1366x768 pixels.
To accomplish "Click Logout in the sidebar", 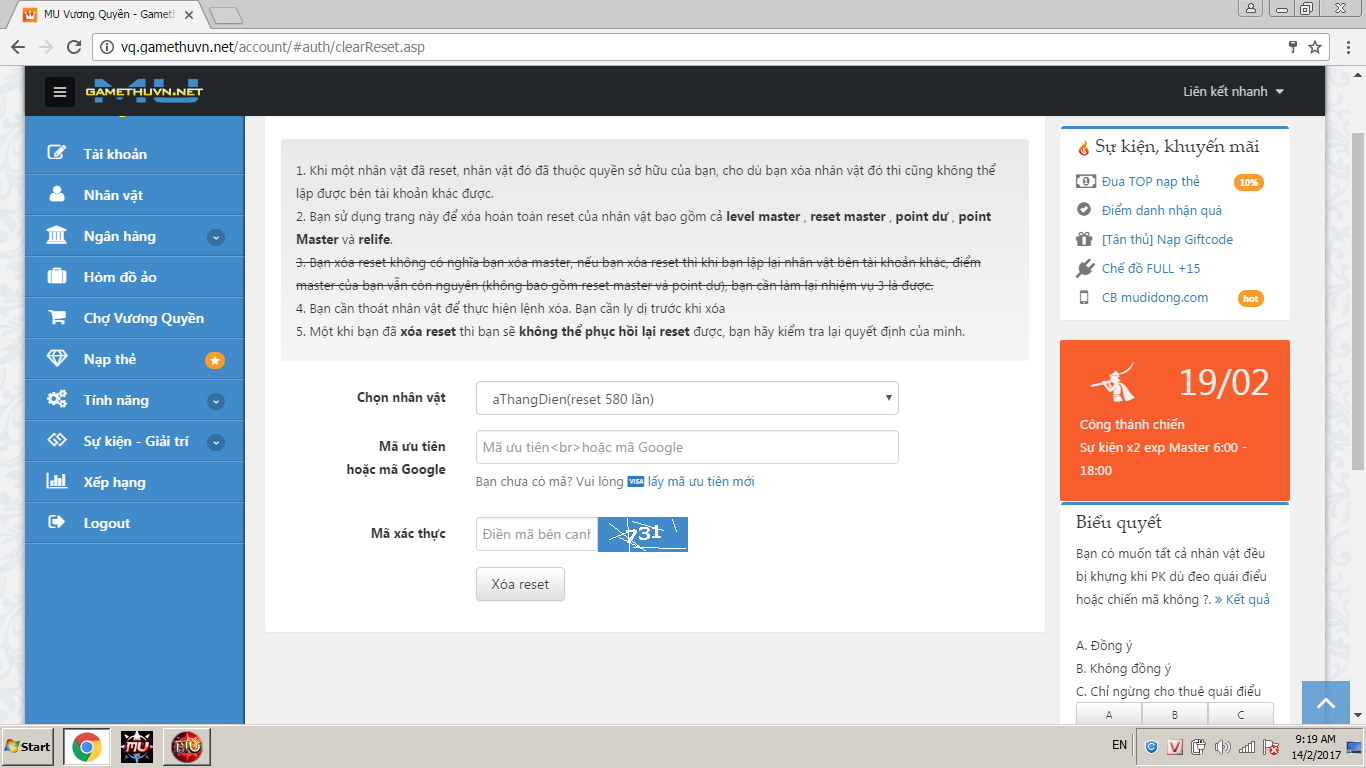I will point(107,523).
